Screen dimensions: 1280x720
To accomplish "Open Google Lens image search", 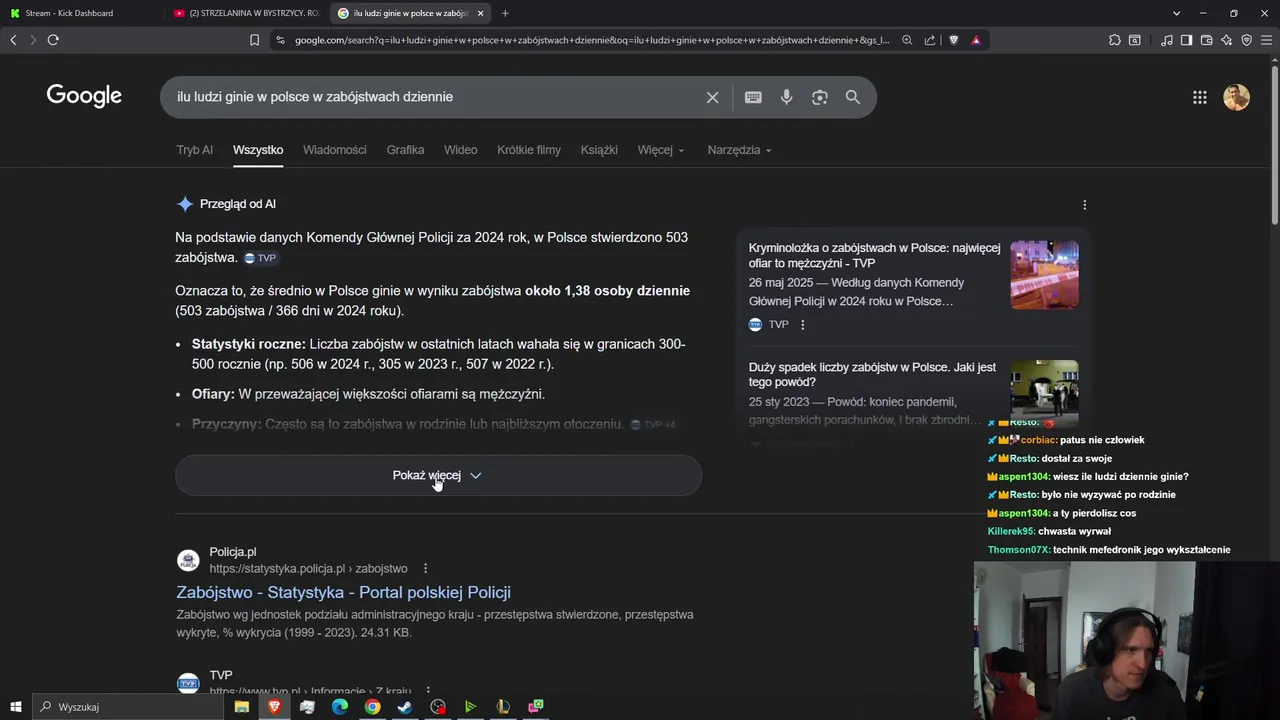I will point(820,97).
